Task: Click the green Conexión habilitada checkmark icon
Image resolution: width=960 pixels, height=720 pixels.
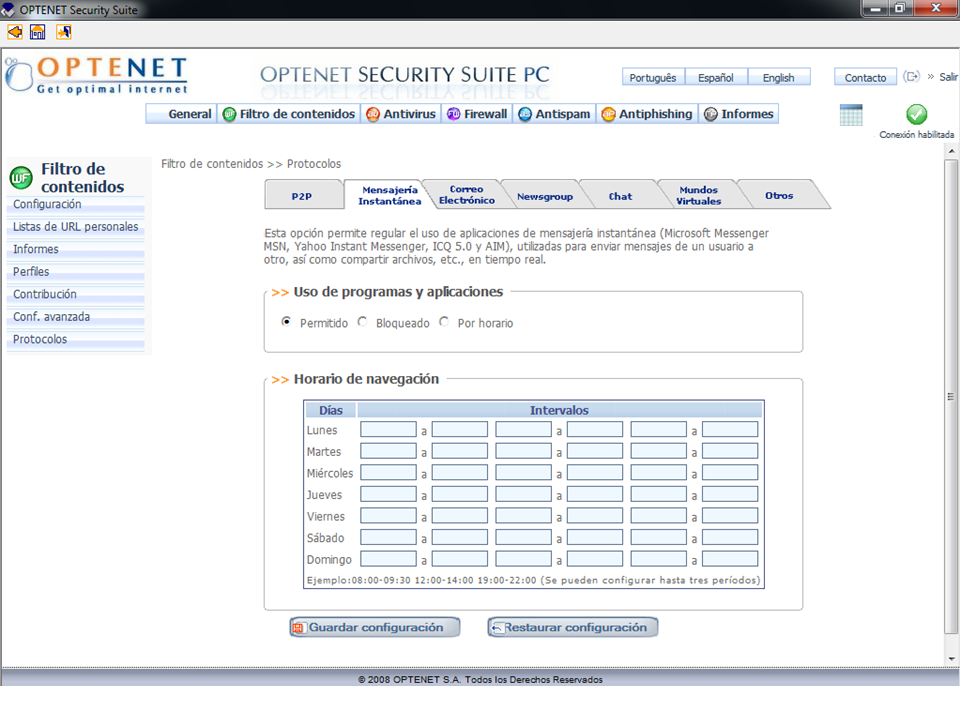Action: click(916, 114)
